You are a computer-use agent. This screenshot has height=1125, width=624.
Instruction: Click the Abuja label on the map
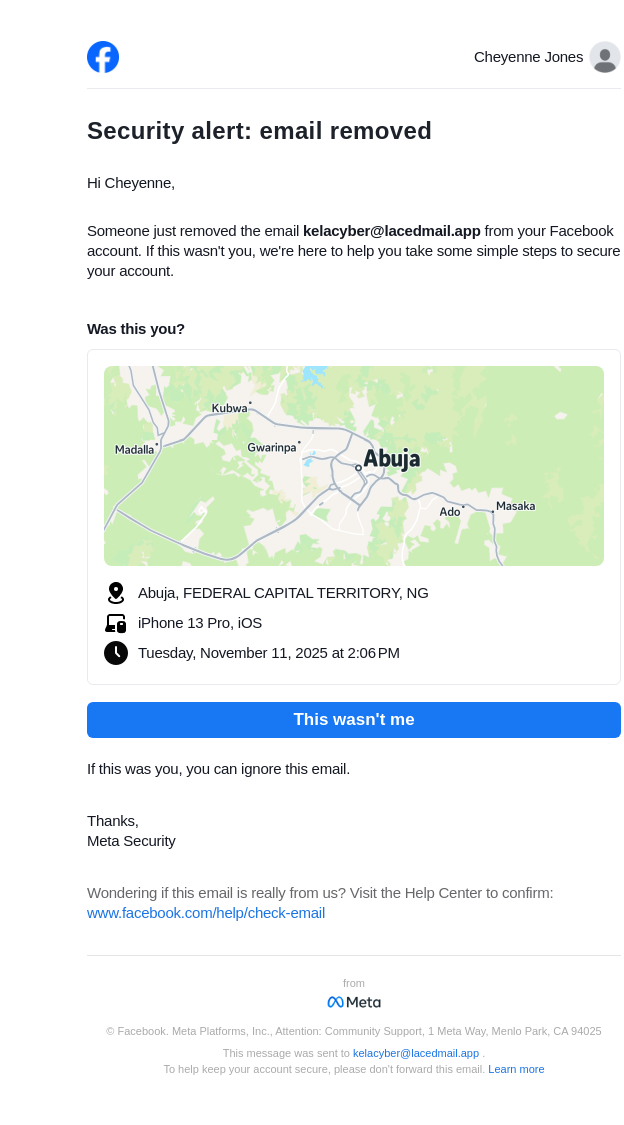(391, 459)
